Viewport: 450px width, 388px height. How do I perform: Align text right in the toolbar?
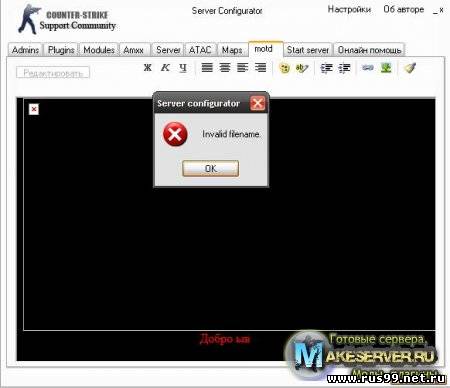tap(260, 68)
